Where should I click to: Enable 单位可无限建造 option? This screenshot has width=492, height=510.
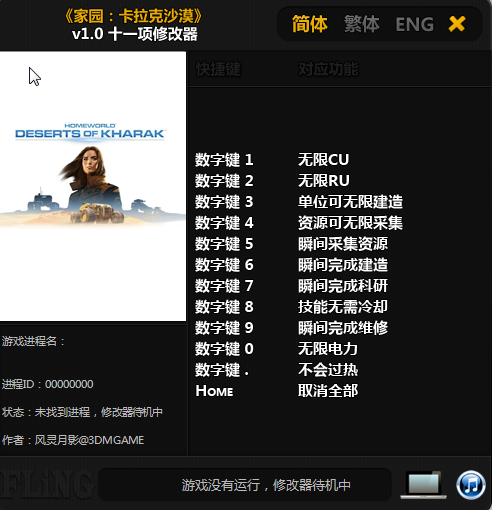click(x=350, y=202)
